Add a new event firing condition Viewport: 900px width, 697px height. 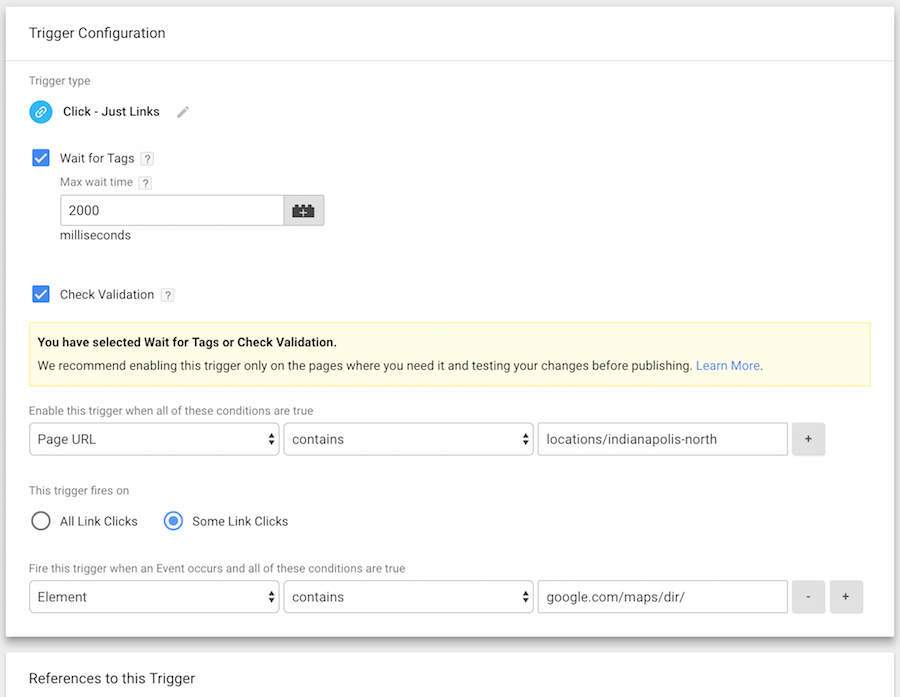tap(848, 596)
